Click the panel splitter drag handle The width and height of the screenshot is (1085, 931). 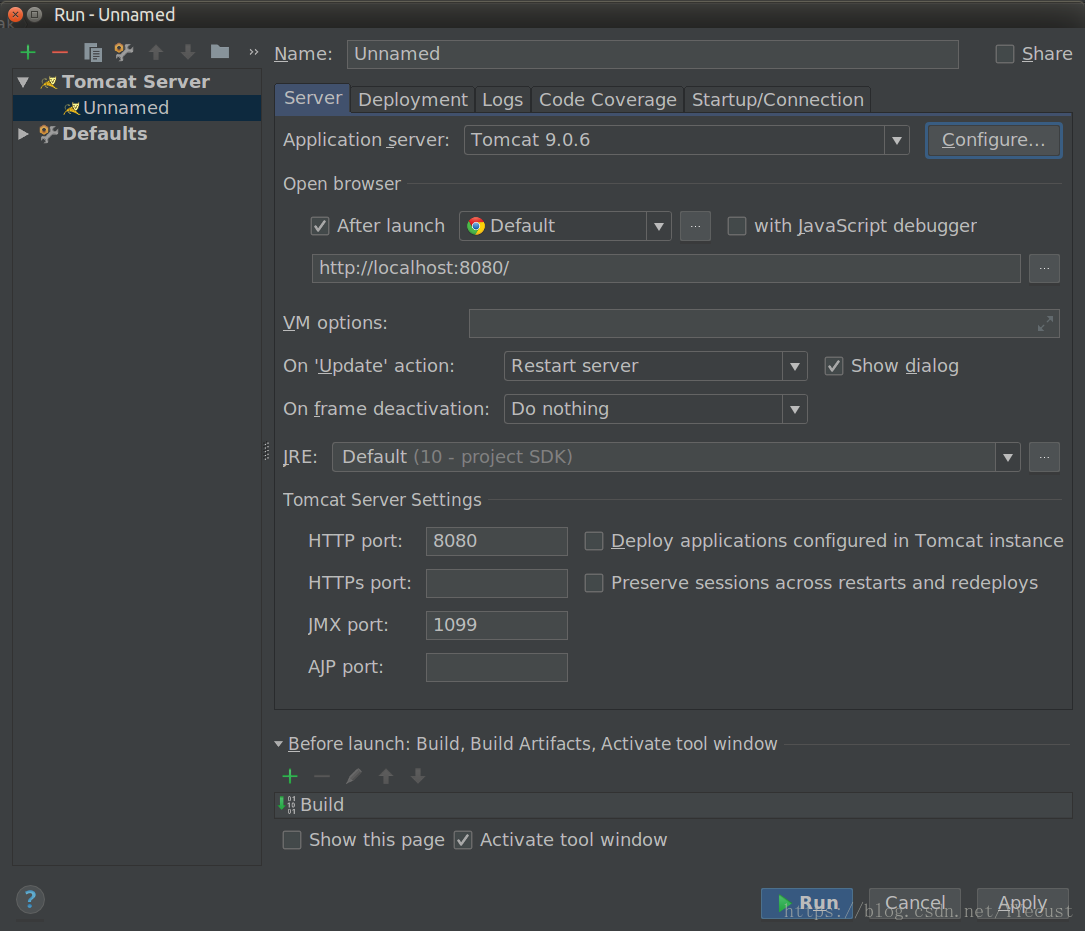pos(267,452)
